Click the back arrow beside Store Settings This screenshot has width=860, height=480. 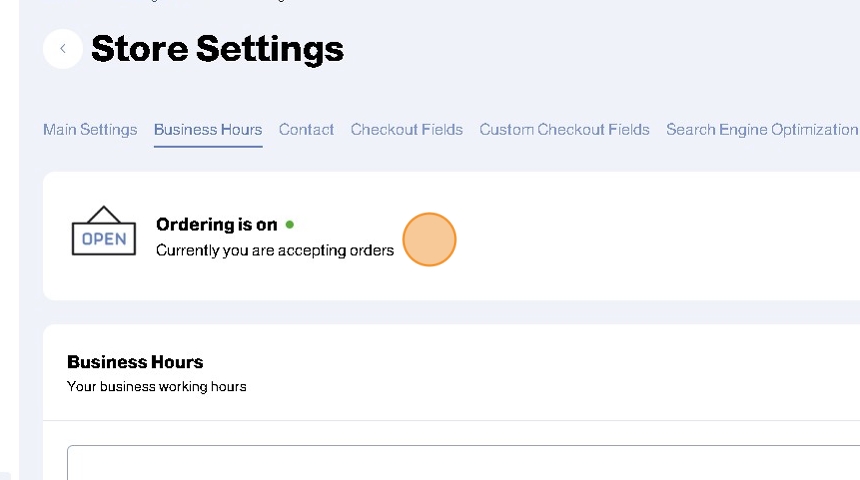click(63, 49)
